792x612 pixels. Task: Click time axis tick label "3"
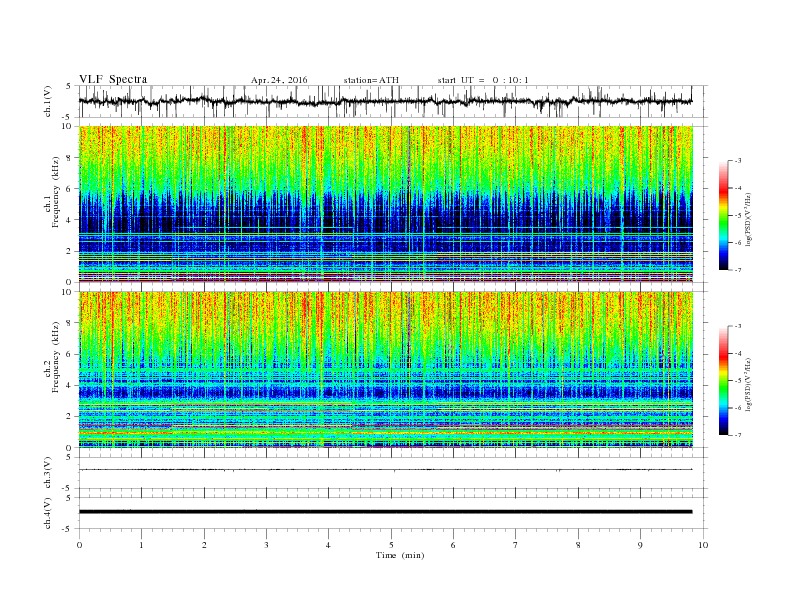[x=266, y=545]
